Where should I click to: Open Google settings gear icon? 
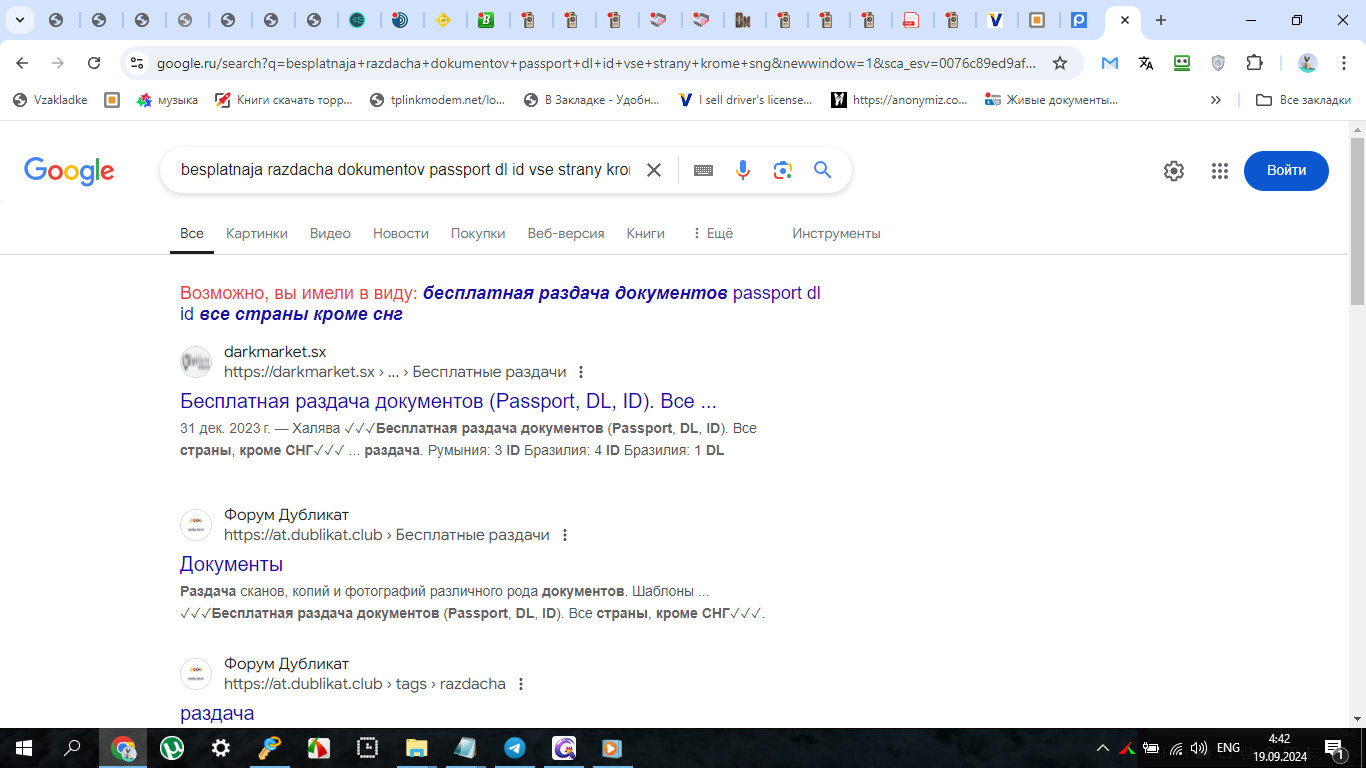pyautogui.click(x=1174, y=171)
